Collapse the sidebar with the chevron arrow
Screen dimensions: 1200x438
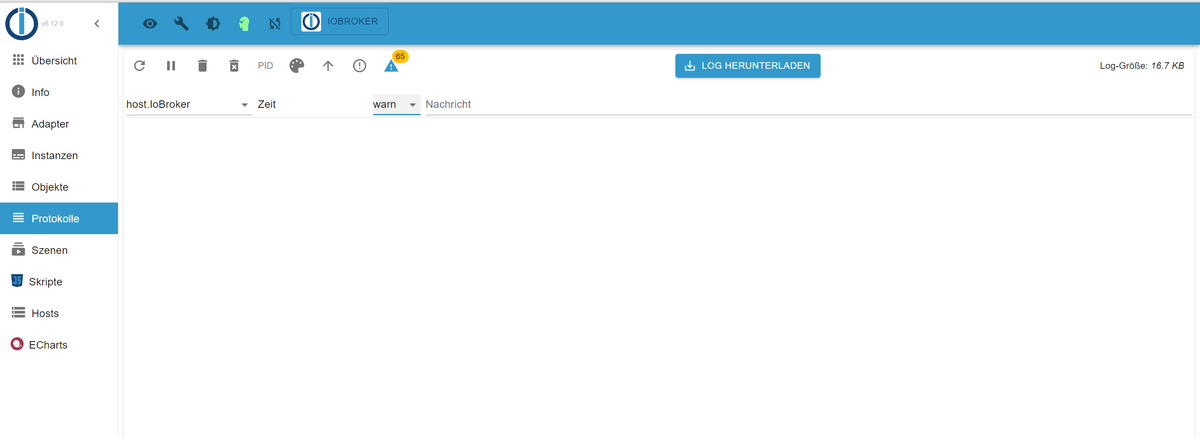[x=96, y=23]
